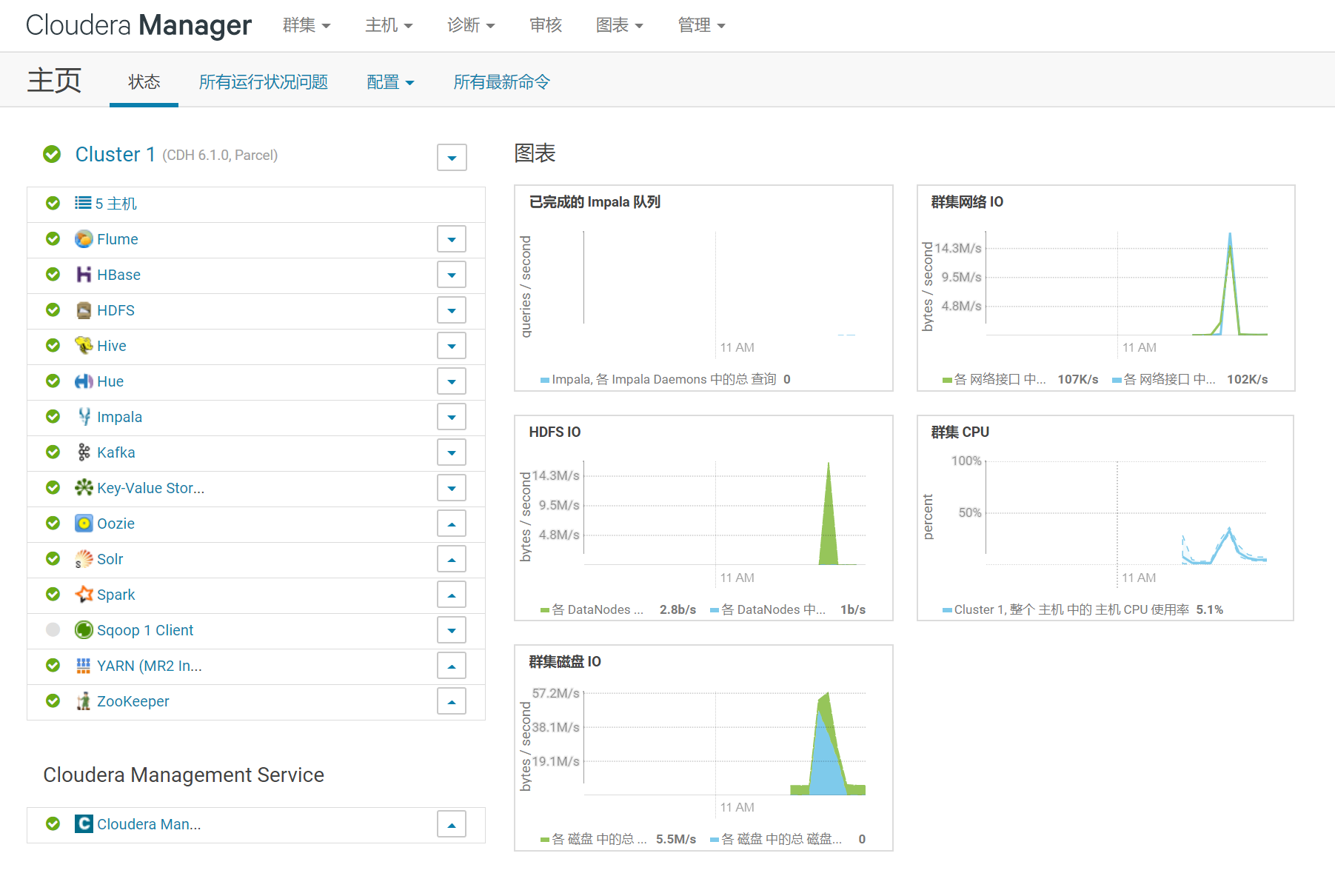Open the 主机 top menu

tap(389, 25)
